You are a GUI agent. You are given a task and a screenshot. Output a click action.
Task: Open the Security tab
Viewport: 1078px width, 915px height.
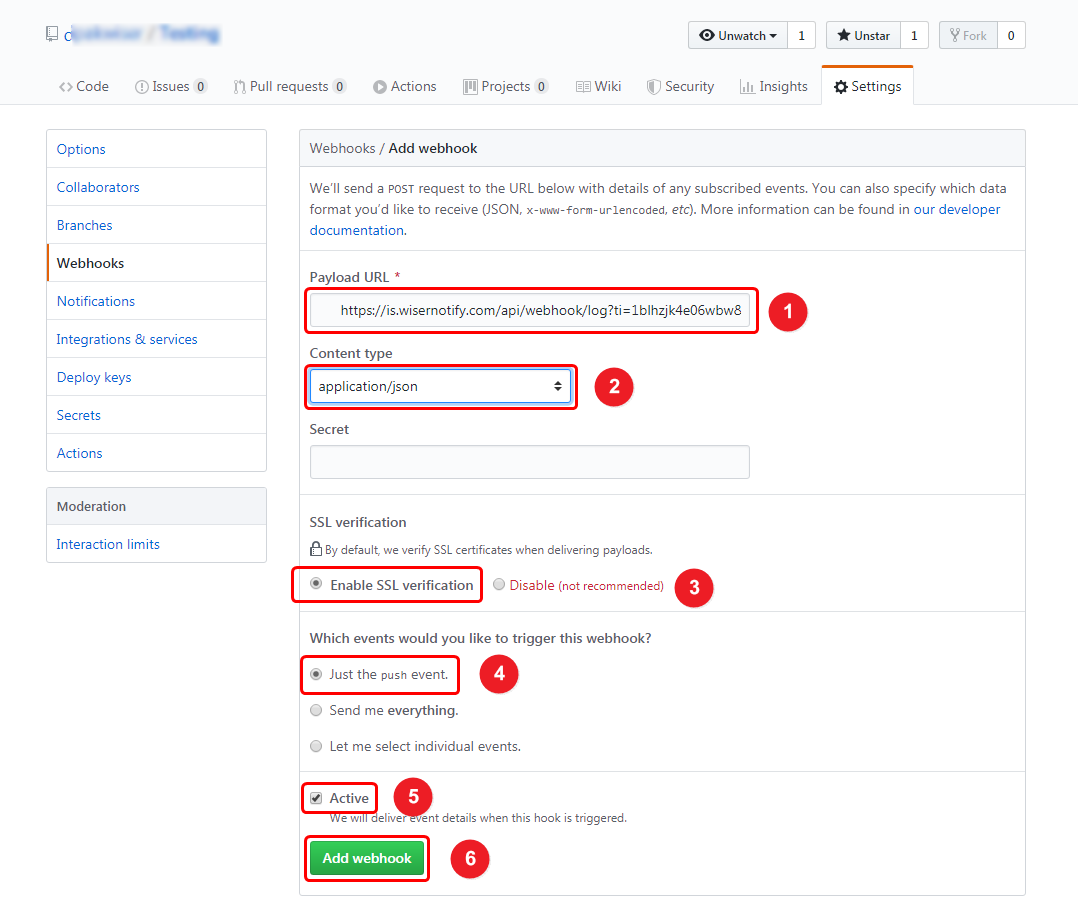681,87
